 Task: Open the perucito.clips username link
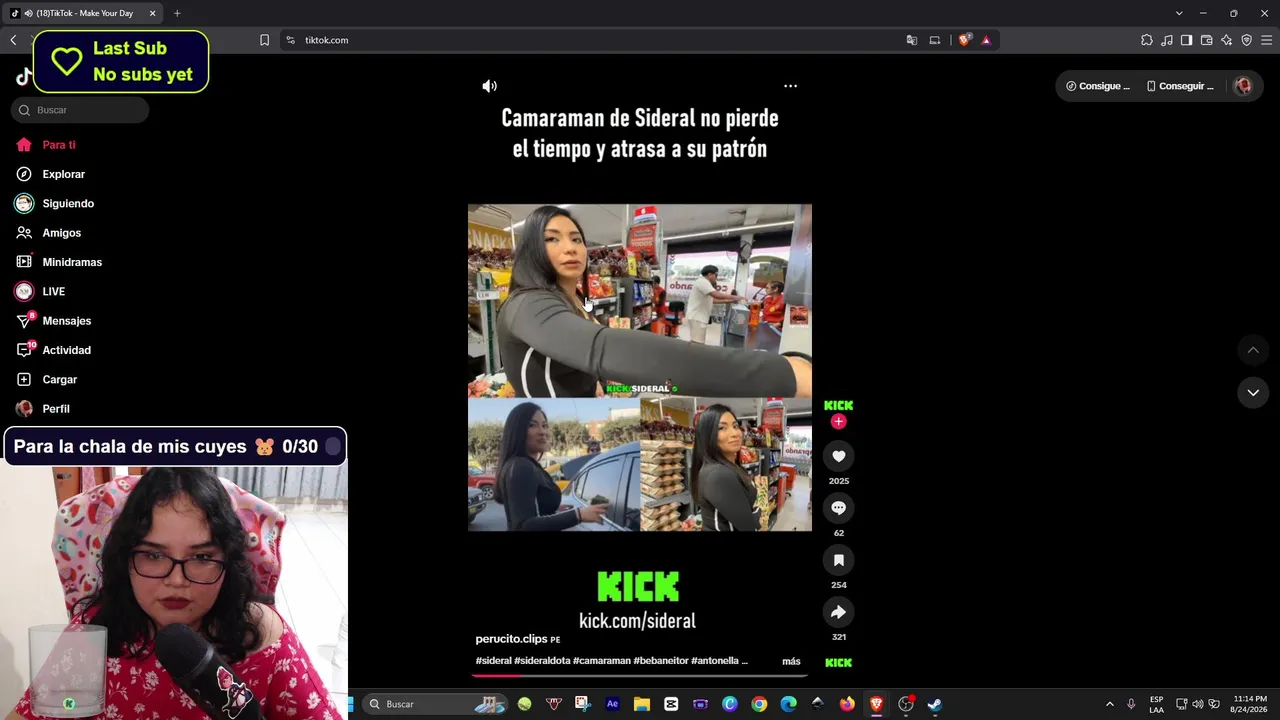pos(511,639)
